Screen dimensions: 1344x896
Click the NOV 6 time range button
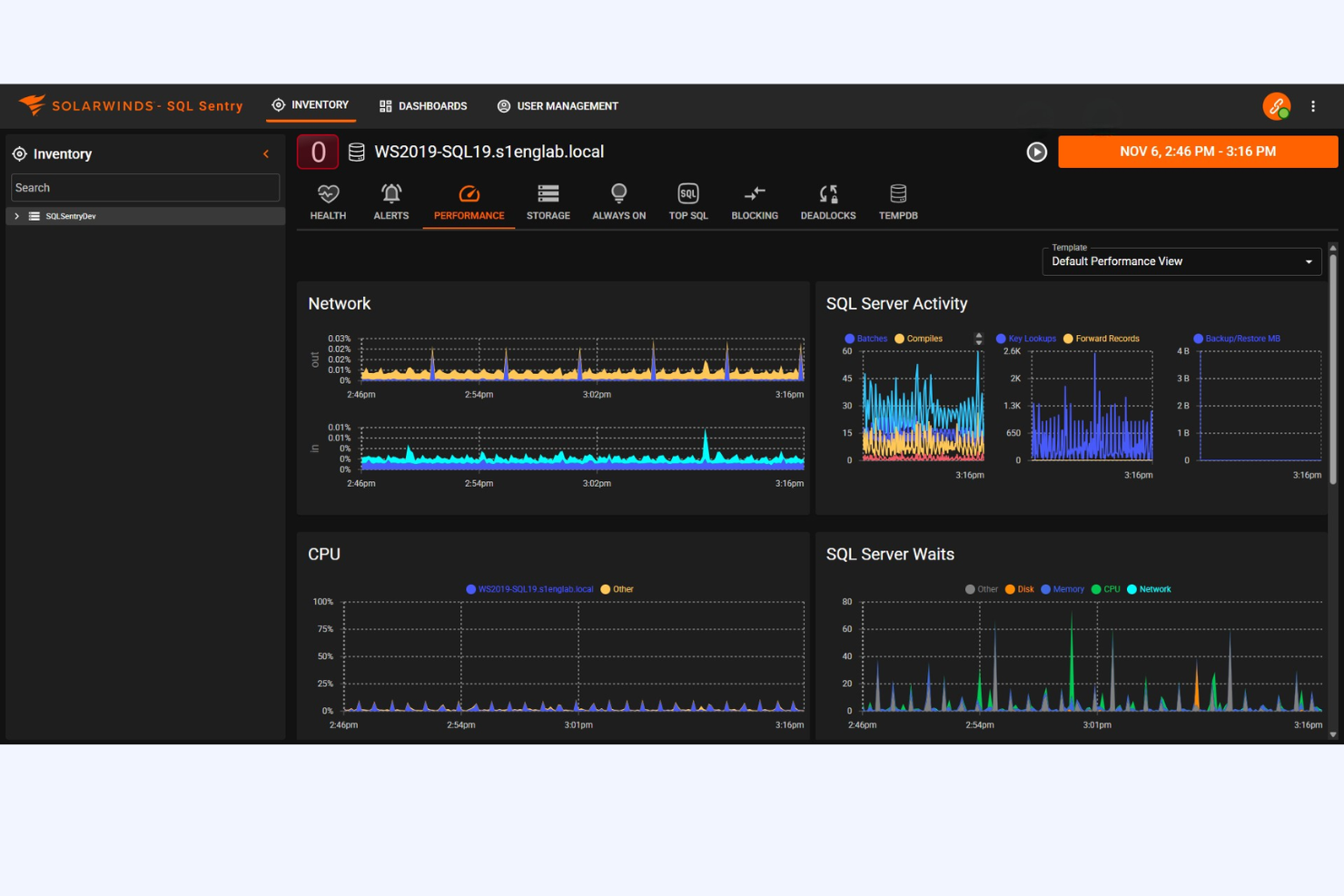click(x=1197, y=152)
